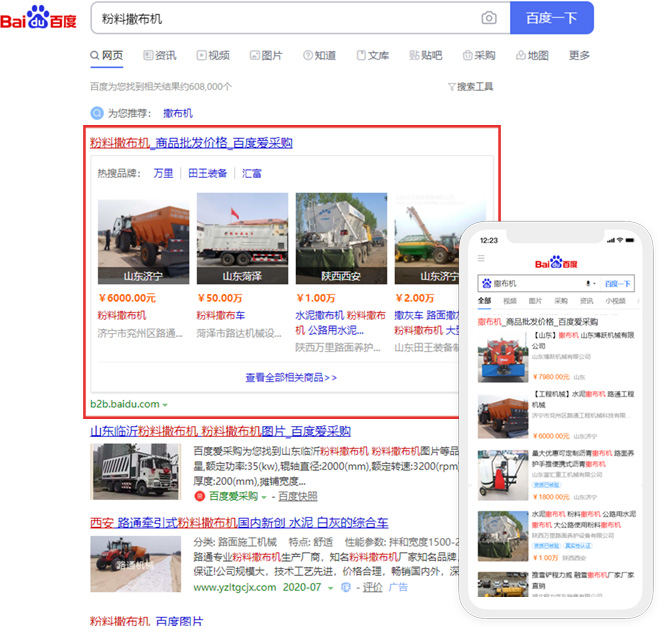The width and height of the screenshot is (660, 628).
Task: Go to the 文库 tab
Action: [x=373, y=56]
